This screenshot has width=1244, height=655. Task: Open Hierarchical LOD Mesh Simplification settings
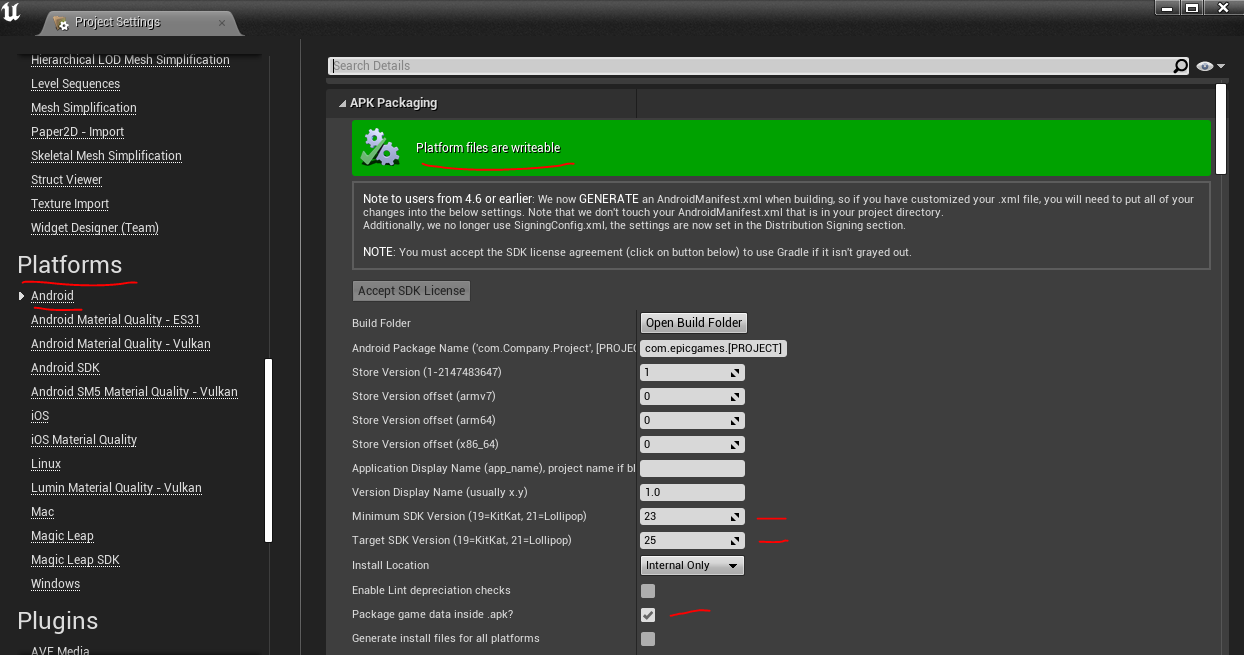pos(130,60)
